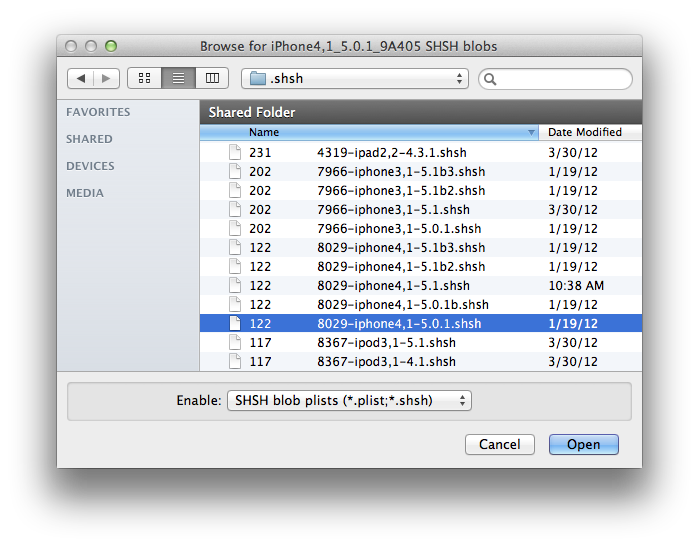Select file 7966-iphone3,1-5.0.1.shsh
The height and width of the screenshot is (547, 699).
click(399, 229)
